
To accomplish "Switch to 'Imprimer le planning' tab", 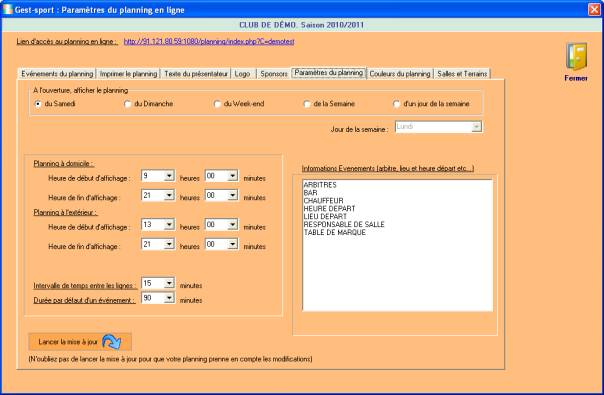I will tap(128, 74).
